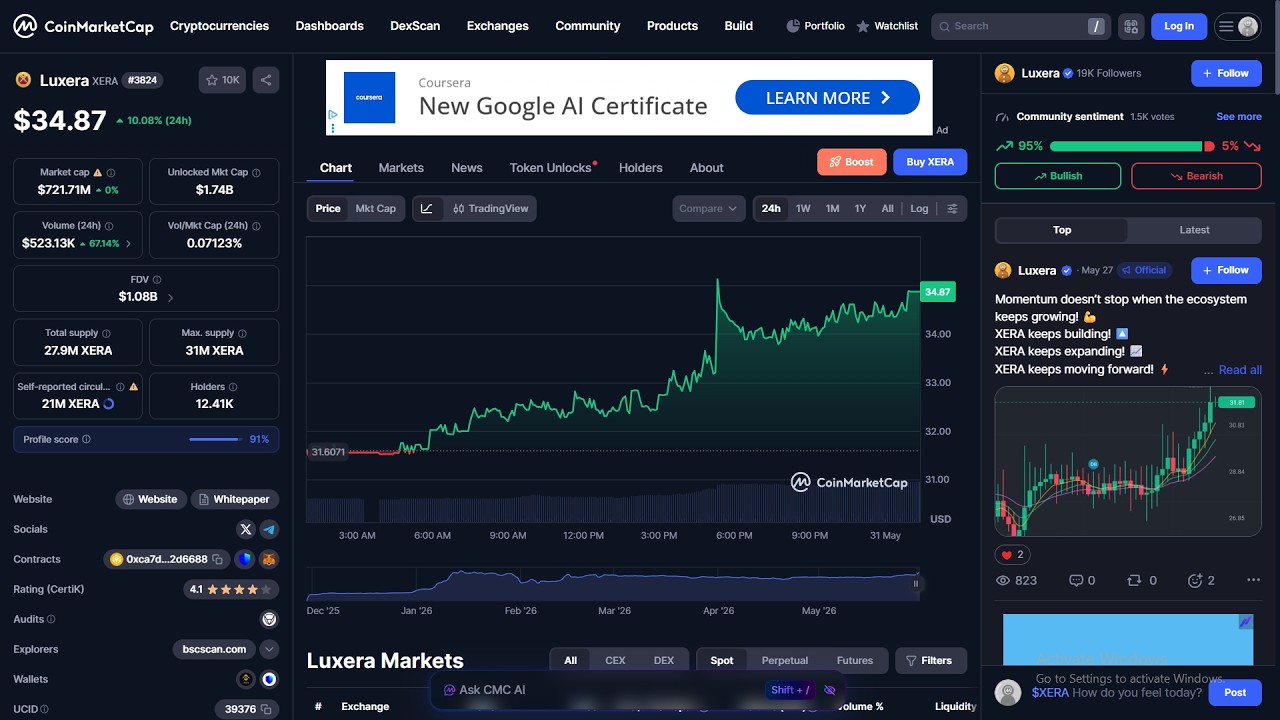Click the Boost button
Screen dimensions: 1280x720
click(x=852, y=162)
